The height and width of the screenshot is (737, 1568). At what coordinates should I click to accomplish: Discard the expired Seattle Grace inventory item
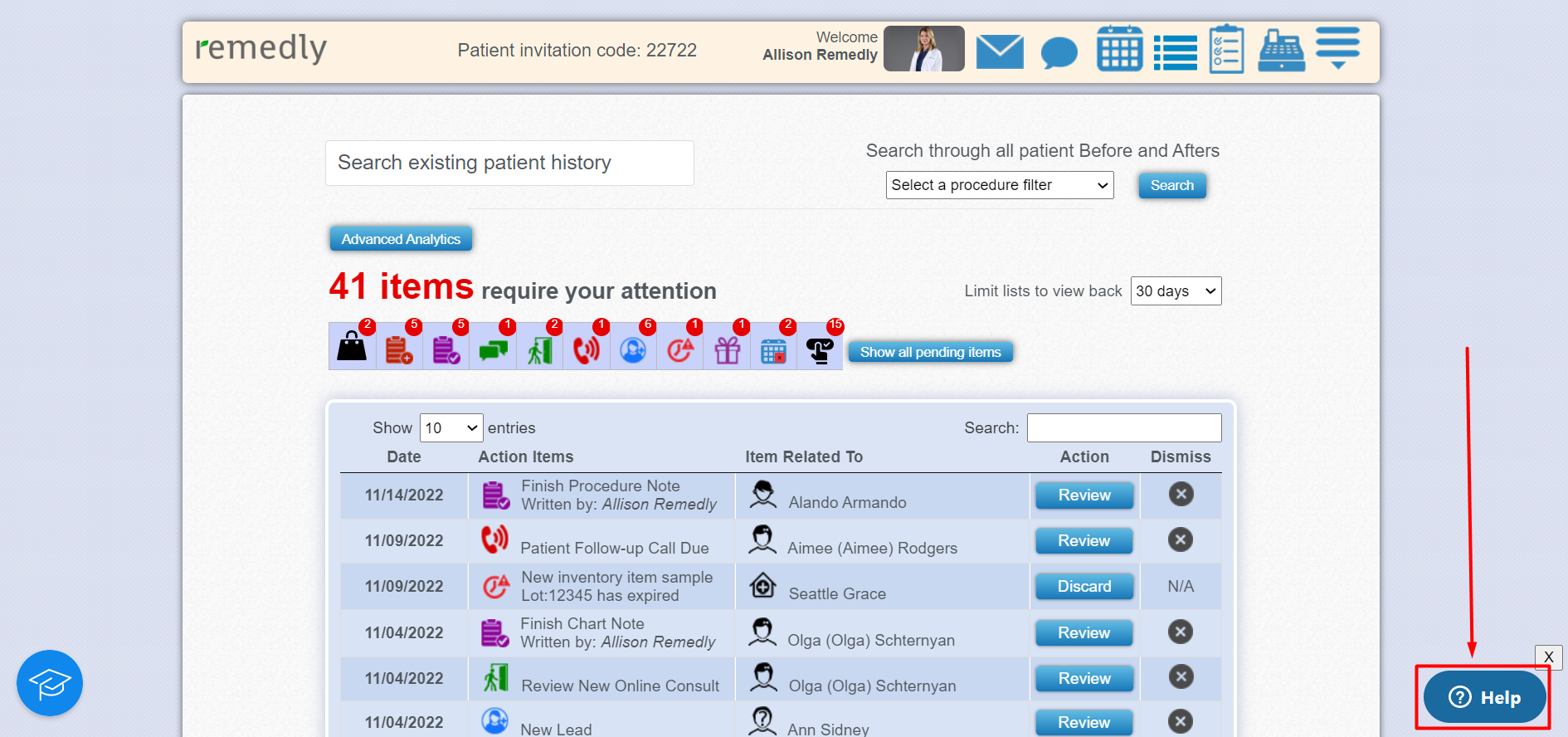pos(1084,587)
